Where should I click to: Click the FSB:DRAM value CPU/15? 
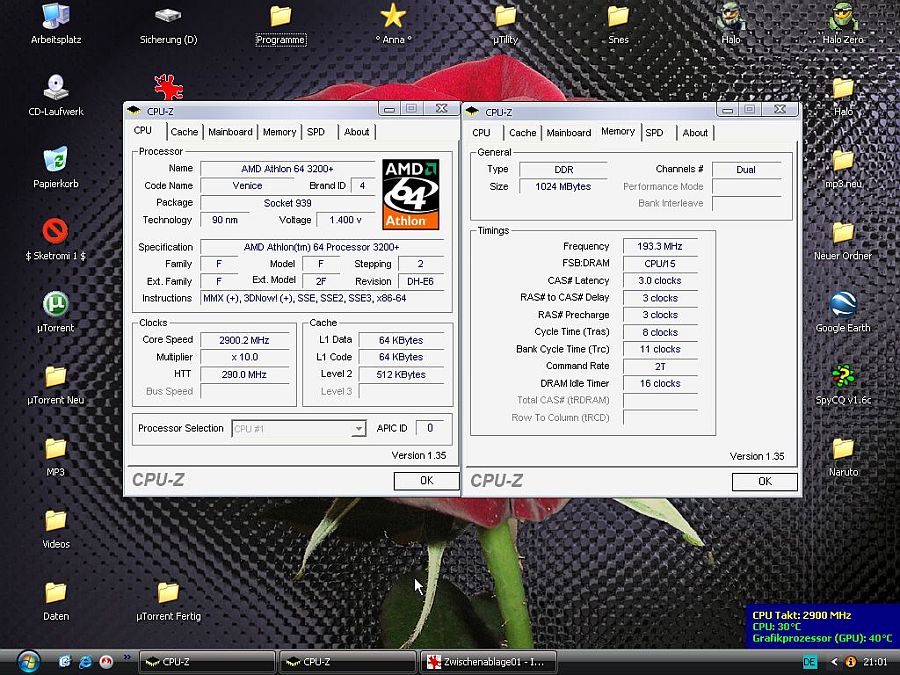pyautogui.click(x=660, y=263)
